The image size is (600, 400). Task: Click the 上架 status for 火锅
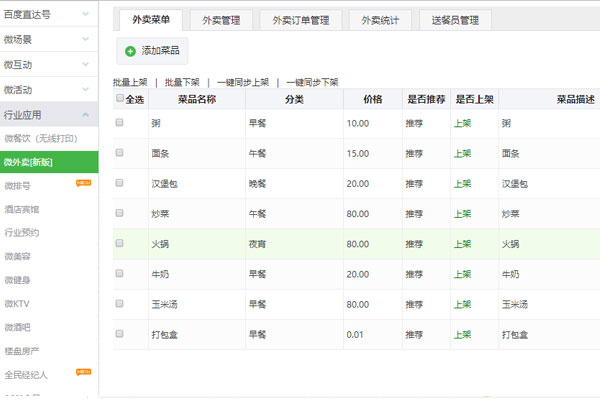pyautogui.click(x=462, y=244)
